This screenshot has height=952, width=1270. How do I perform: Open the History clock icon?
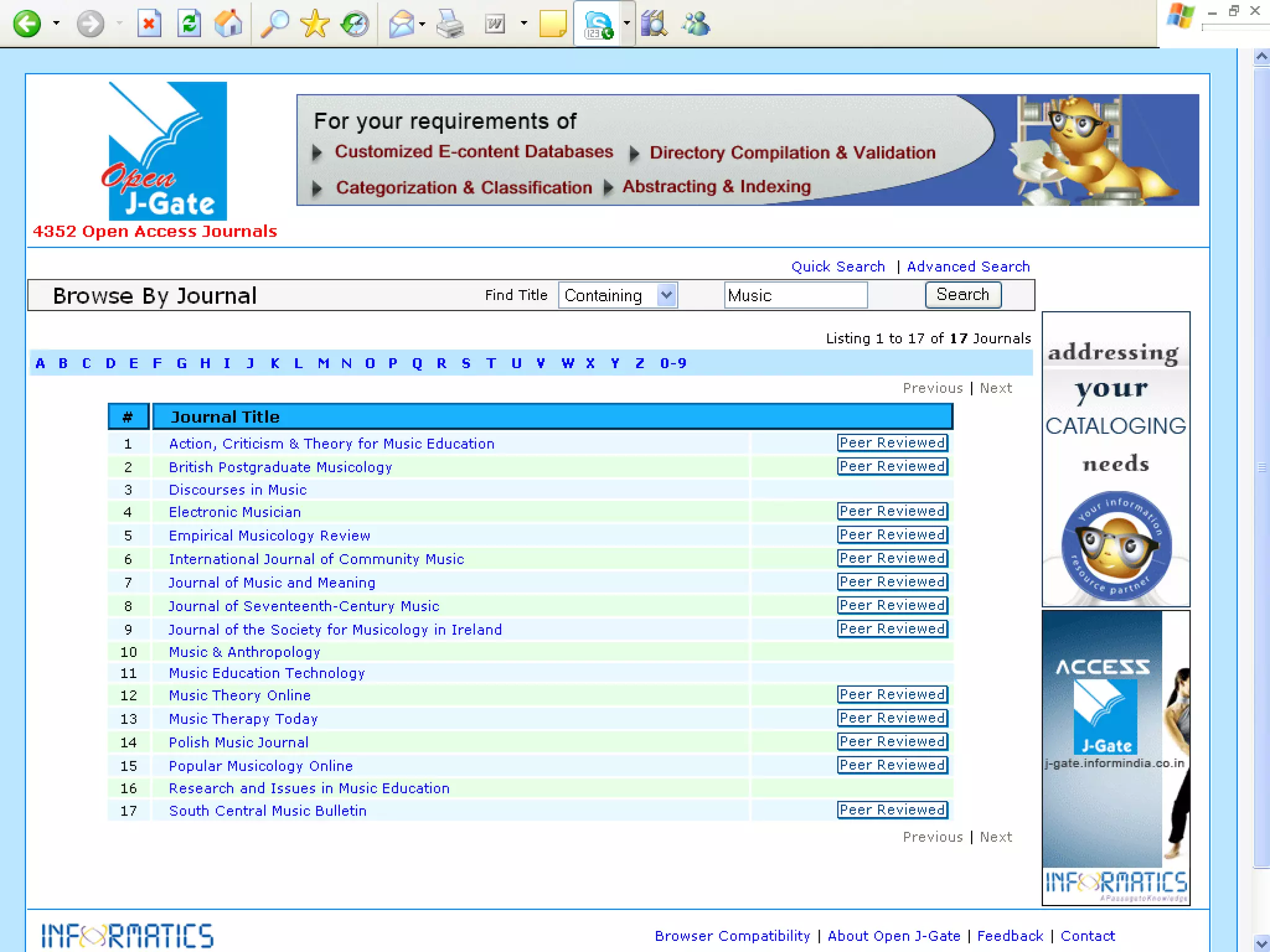(x=355, y=24)
